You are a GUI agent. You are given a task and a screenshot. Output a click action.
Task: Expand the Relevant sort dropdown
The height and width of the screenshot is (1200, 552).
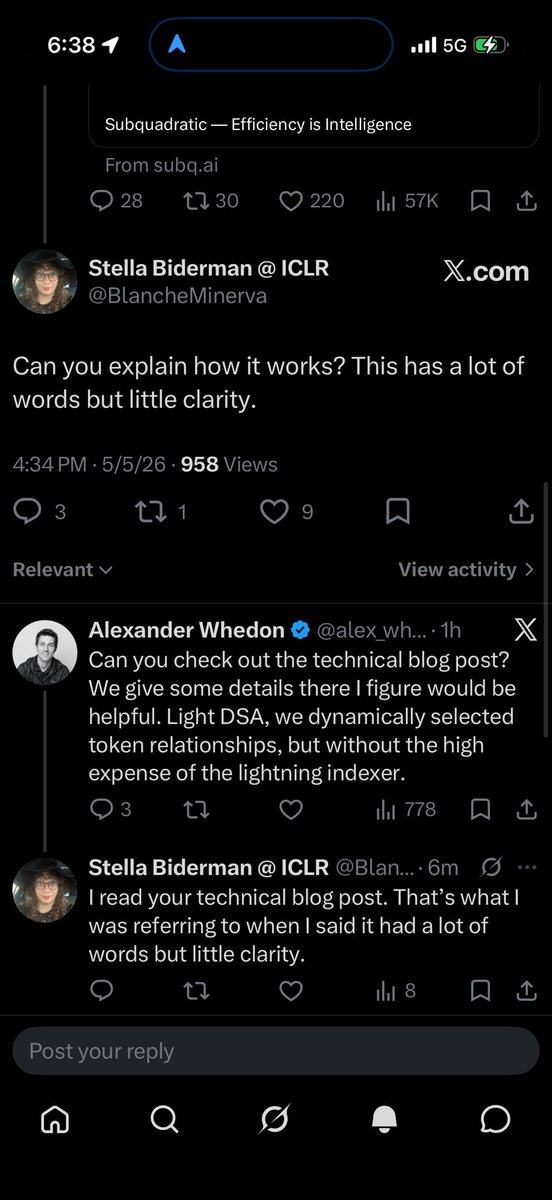62,569
